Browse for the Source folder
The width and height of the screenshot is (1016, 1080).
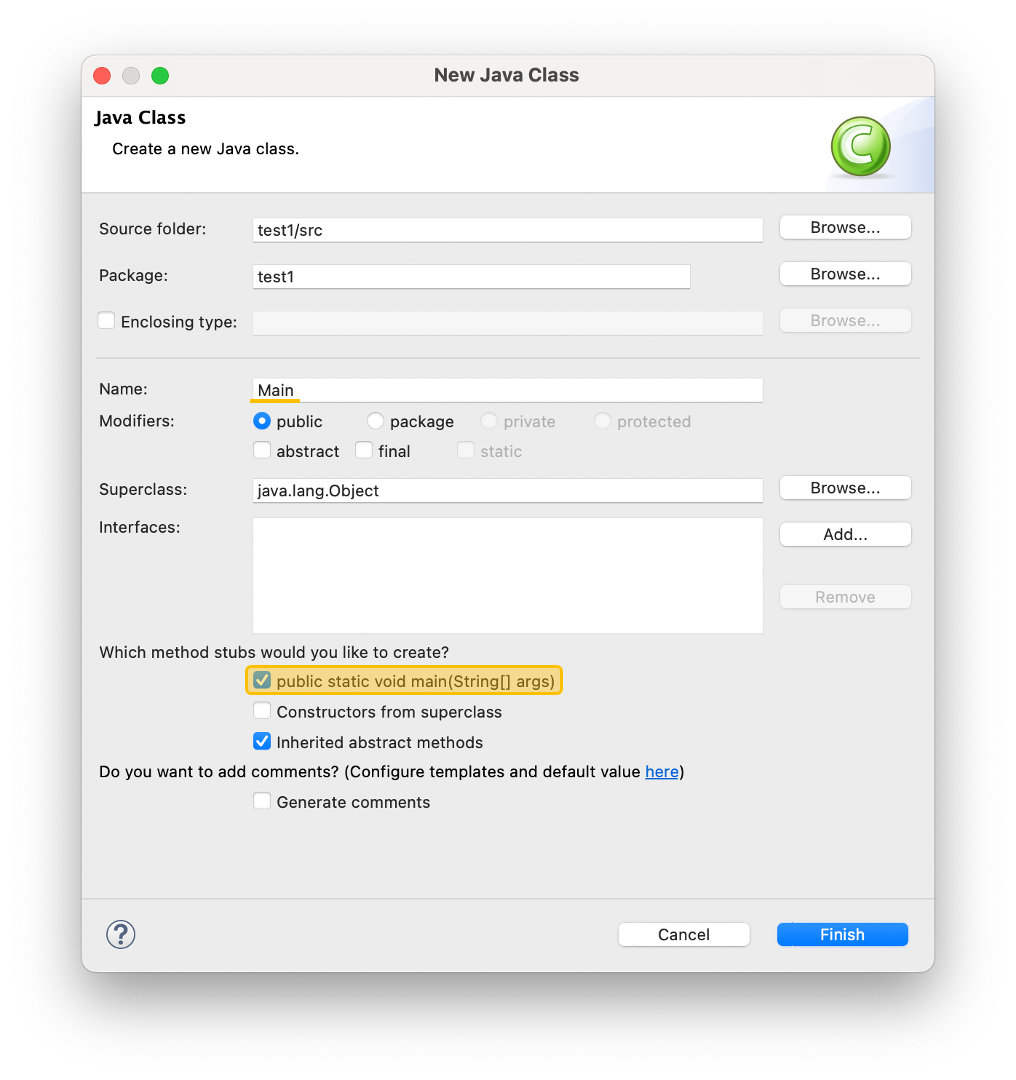[845, 228]
